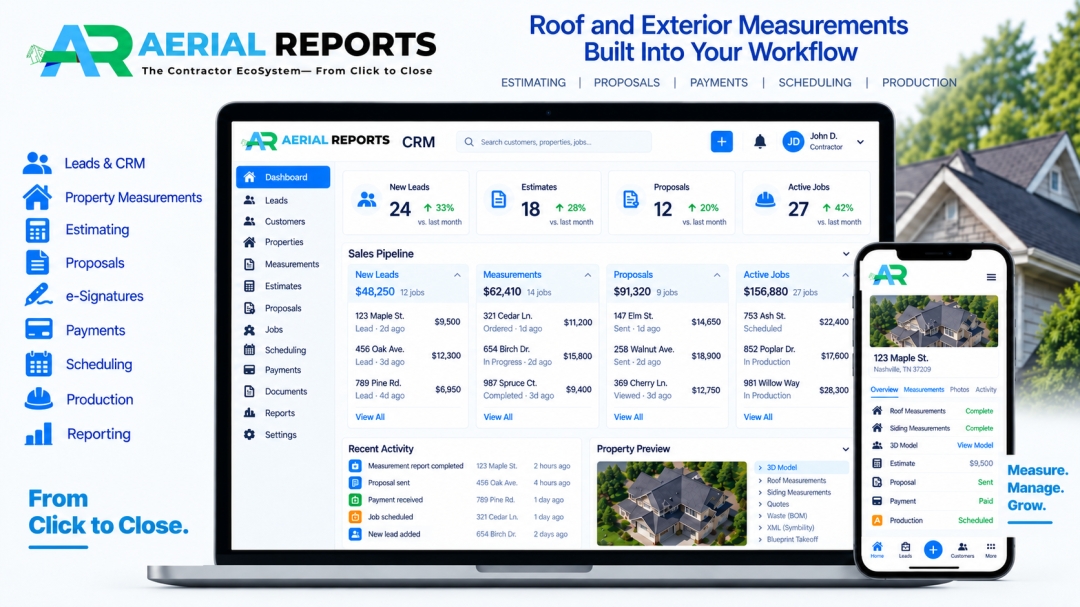Image resolution: width=1080 pixels, height=607 pixels.
Task: Collapse the Measurements pipeline column
Action: click(588, 274)
